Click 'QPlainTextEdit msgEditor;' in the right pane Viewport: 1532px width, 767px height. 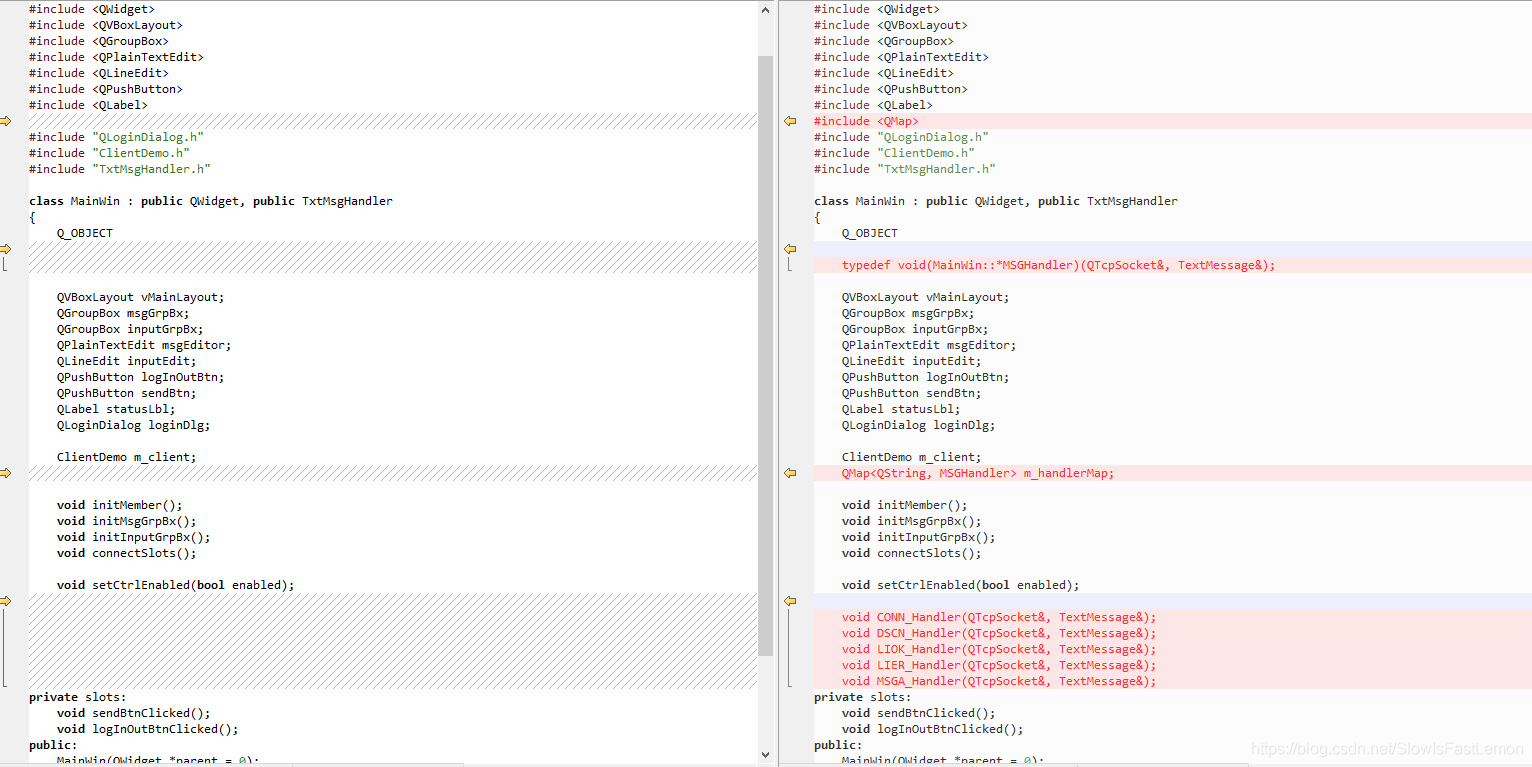[929, 345]
